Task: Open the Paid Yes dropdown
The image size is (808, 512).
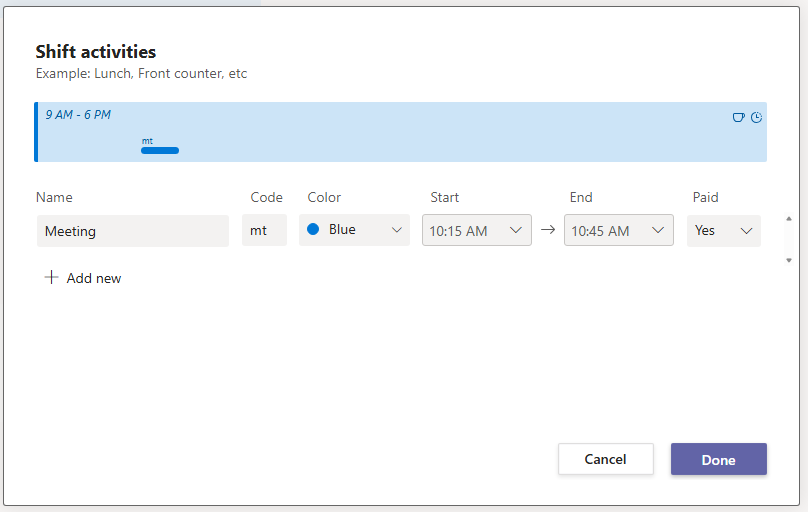Action: 723,230
